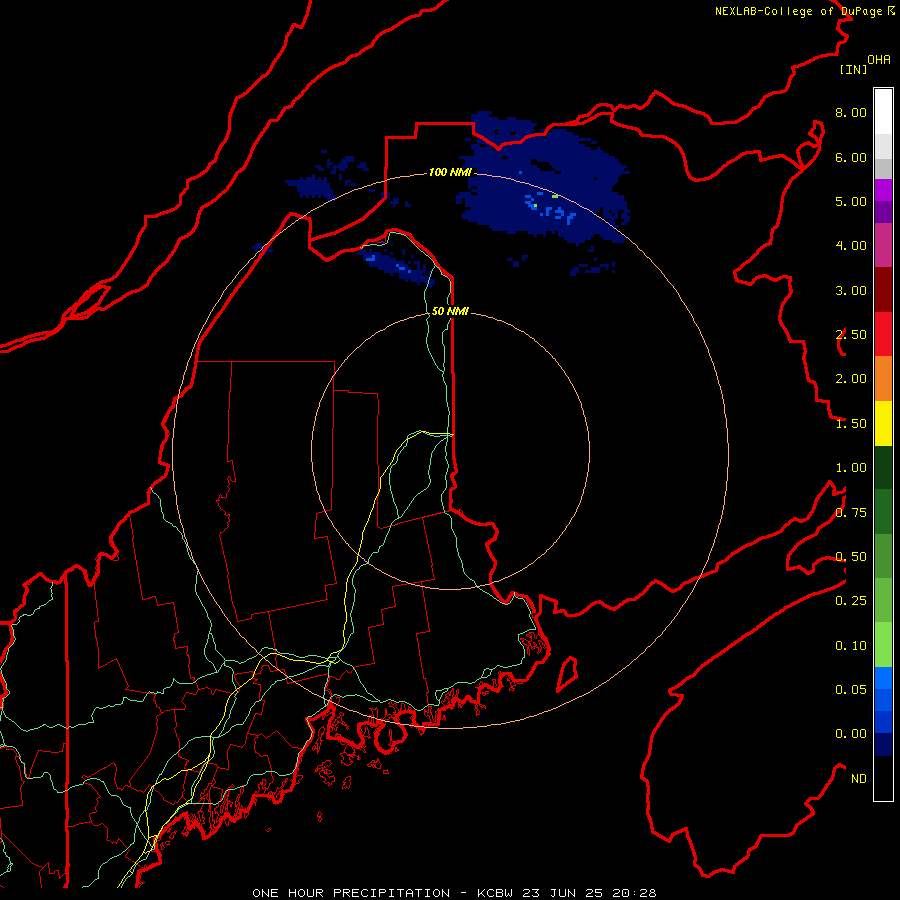900x900 pixels.
Task: Click the 1.50 legend value
Action: click(851, 424)
